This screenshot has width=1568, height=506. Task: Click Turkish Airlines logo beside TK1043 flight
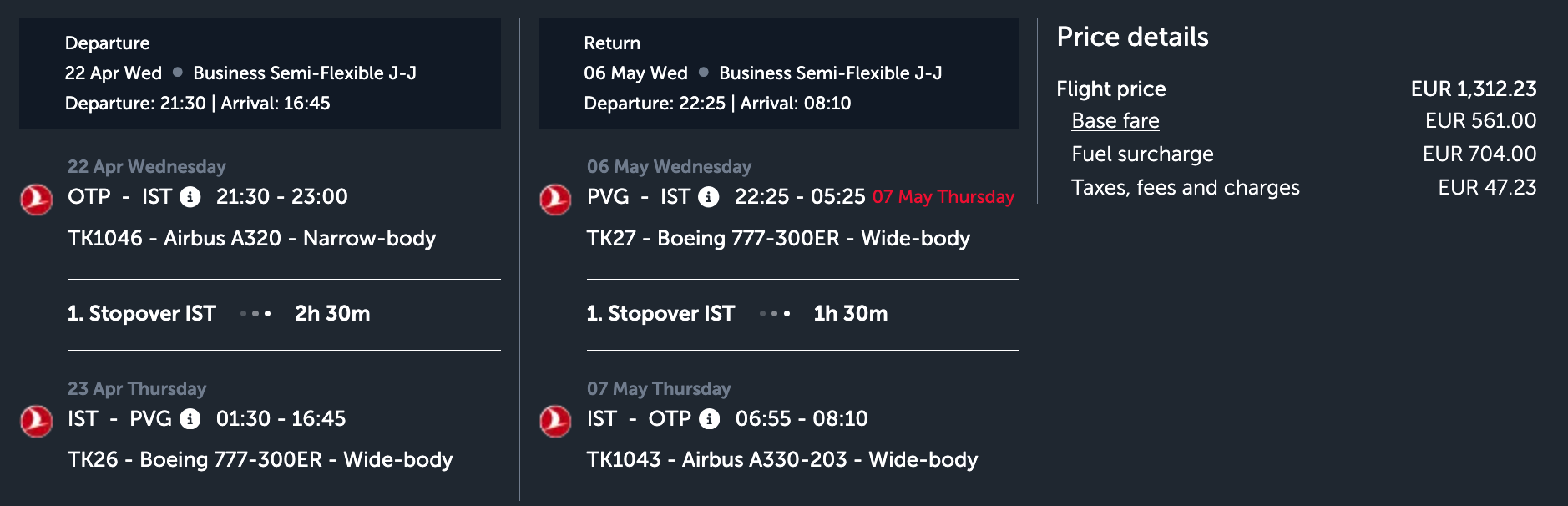pyautogui.click(x=555, y=421)
